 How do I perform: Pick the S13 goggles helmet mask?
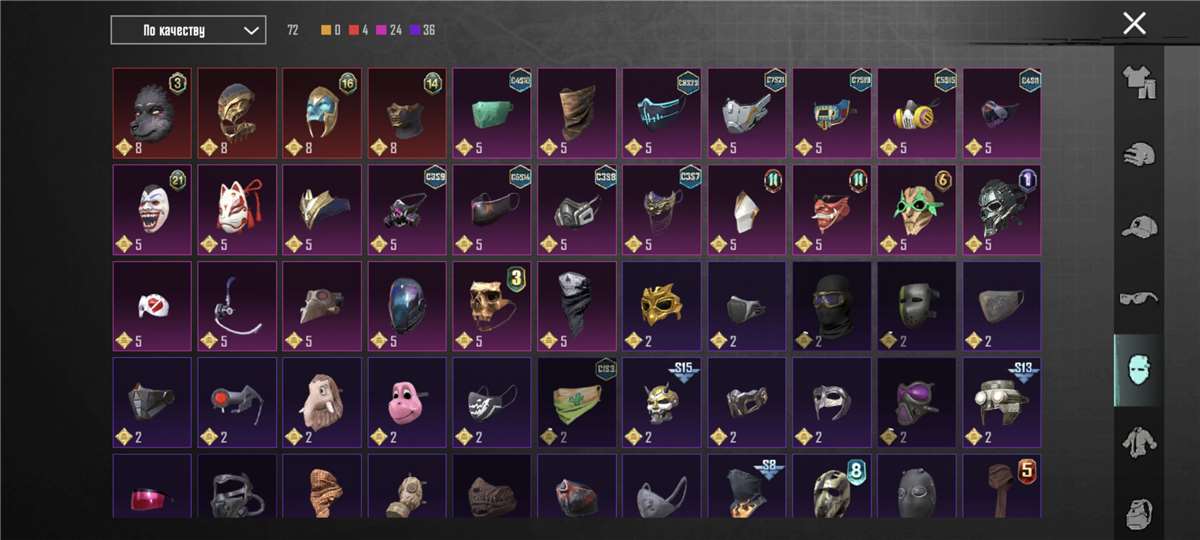[1002, 402]
